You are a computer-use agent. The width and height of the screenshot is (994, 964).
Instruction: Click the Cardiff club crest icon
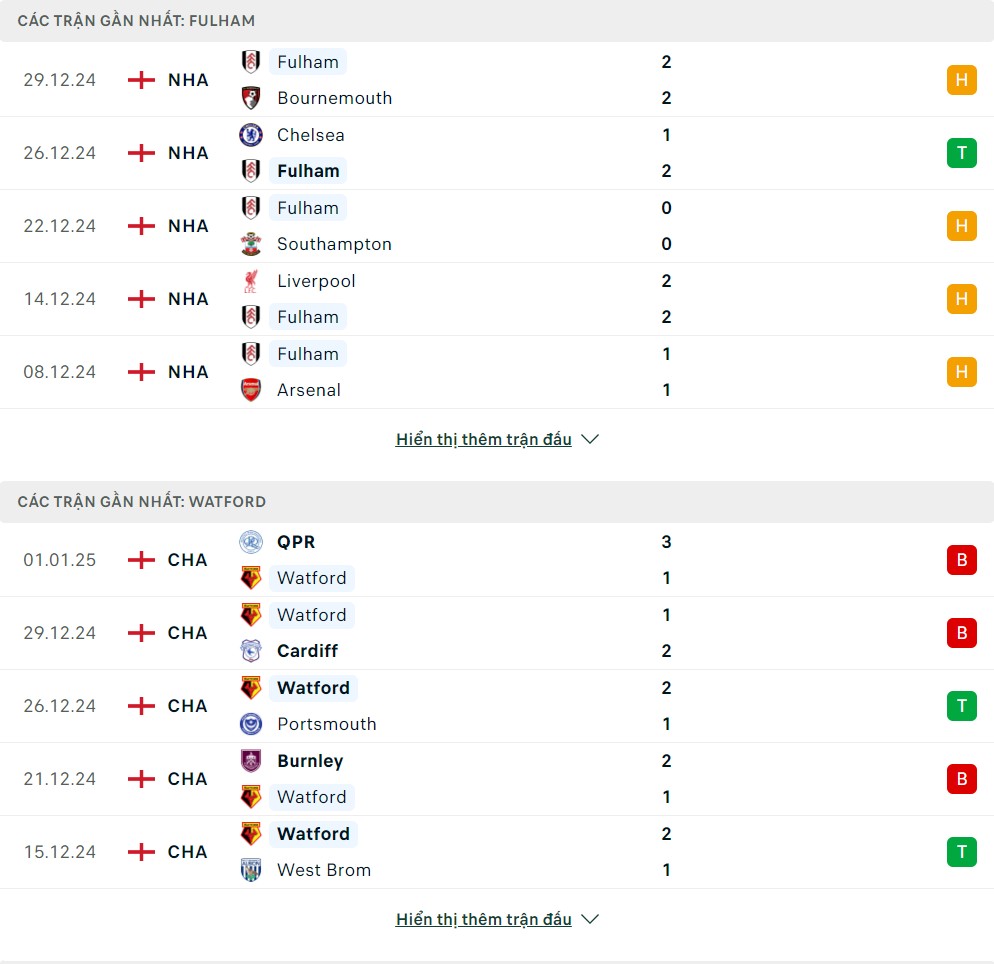[251, 651]
